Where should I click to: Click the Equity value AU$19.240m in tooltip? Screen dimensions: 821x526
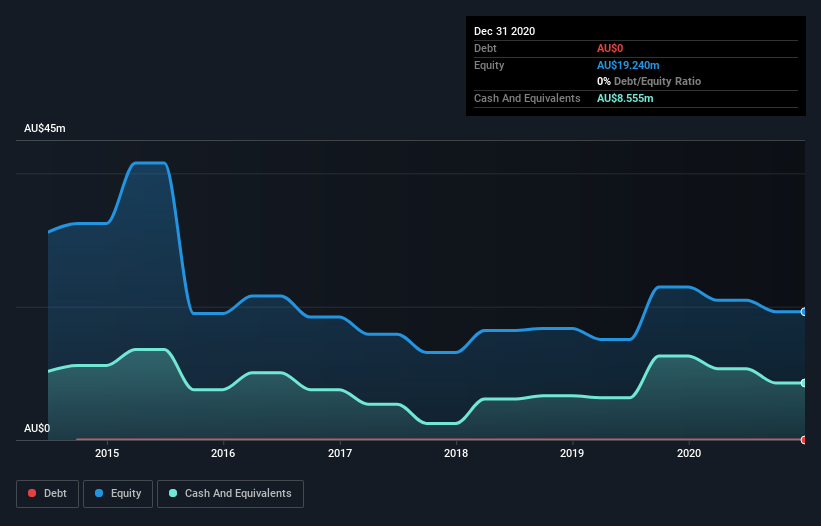click(x=628, y=65)
